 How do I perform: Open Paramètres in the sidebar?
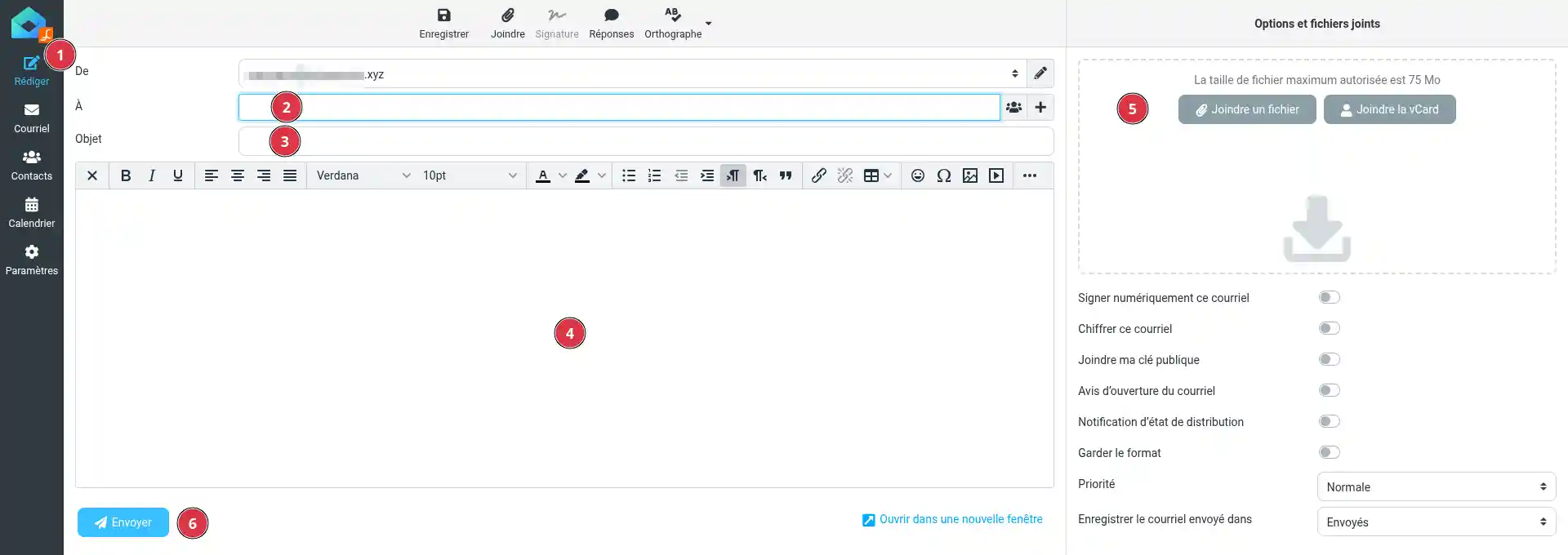pyautogui.click(x=32, y=260)
